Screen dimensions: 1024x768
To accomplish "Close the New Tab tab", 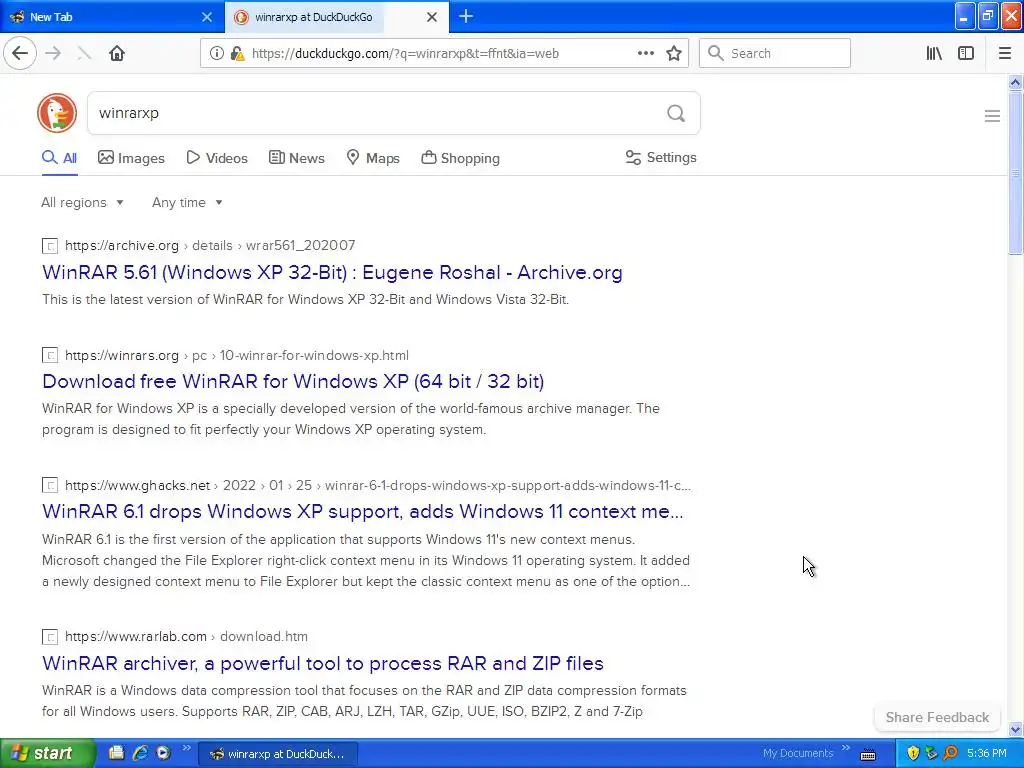I will click(206, 17).
